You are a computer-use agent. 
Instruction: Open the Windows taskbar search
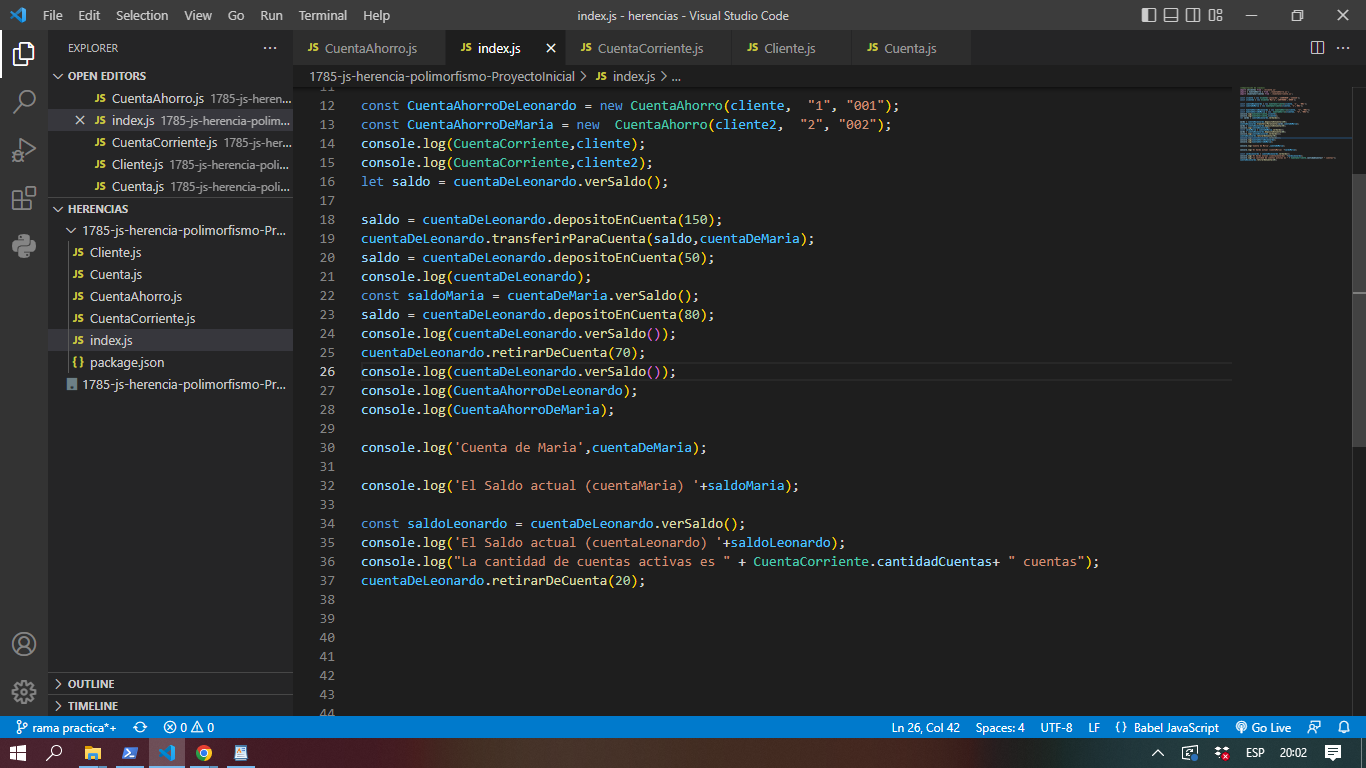tap(55, 753)
